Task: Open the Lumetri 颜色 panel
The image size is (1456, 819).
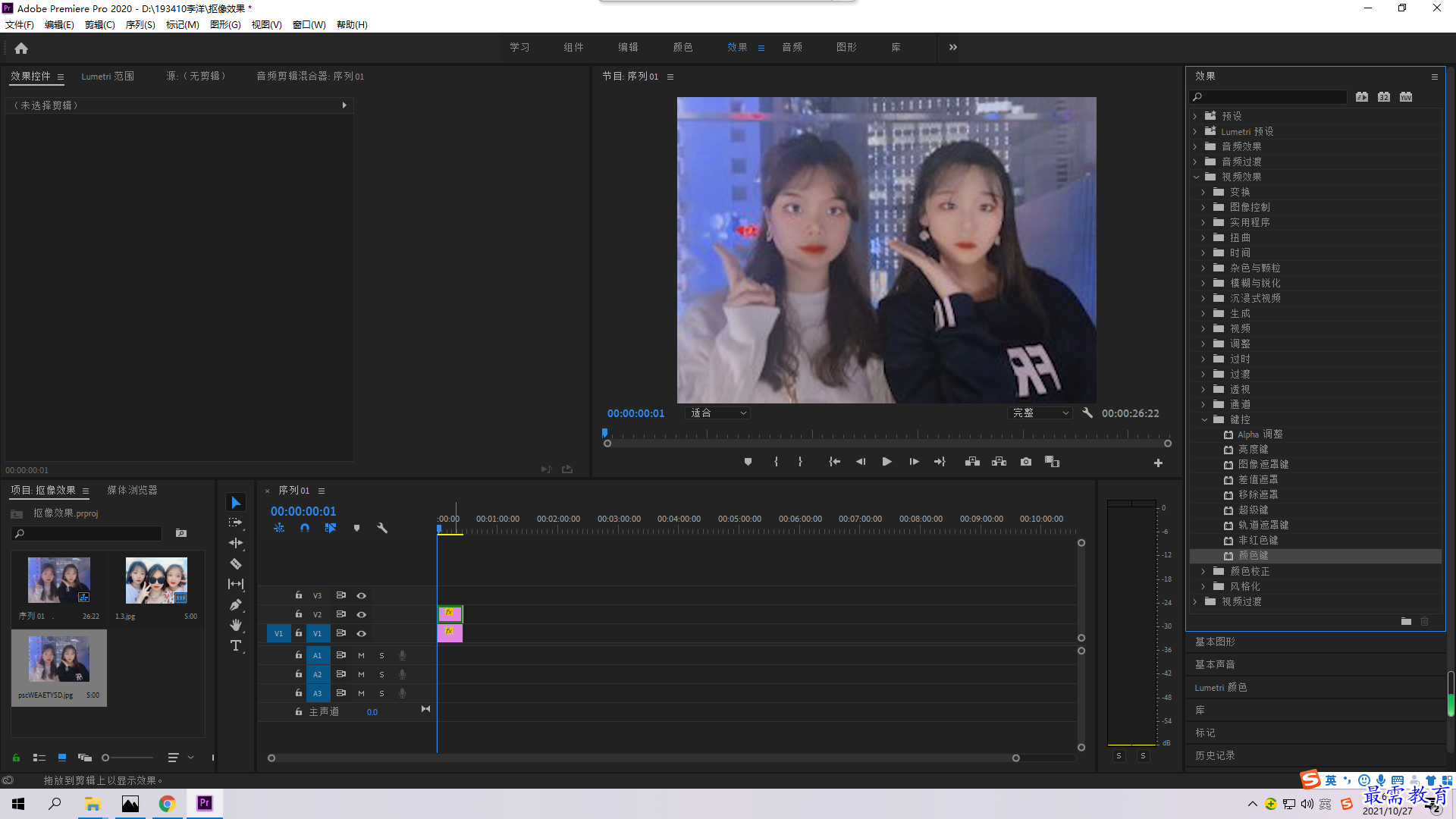Action: pos(1221,687)
